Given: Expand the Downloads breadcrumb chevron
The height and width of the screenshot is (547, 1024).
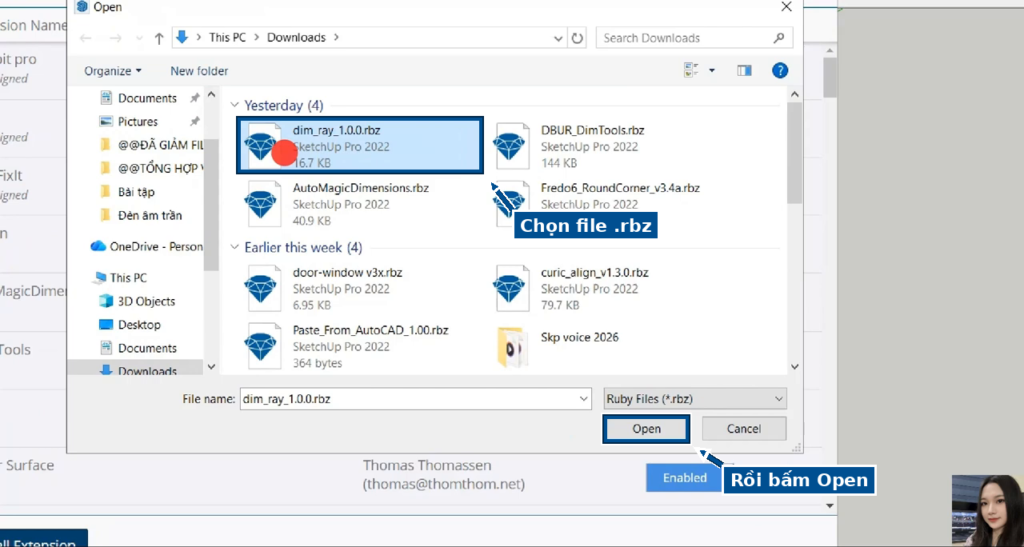Looking at the screenshot, I should coord(336,38).
